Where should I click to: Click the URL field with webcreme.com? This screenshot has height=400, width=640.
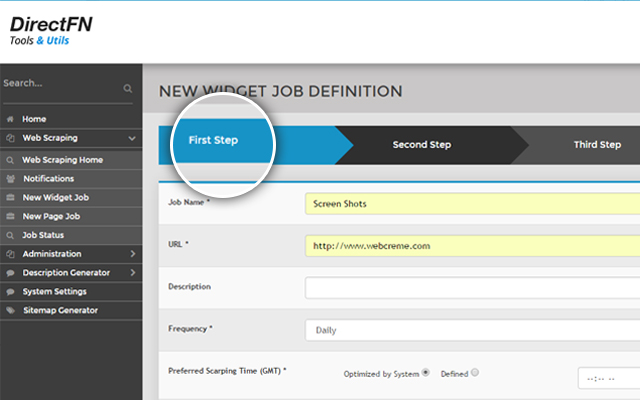[472, 246]
